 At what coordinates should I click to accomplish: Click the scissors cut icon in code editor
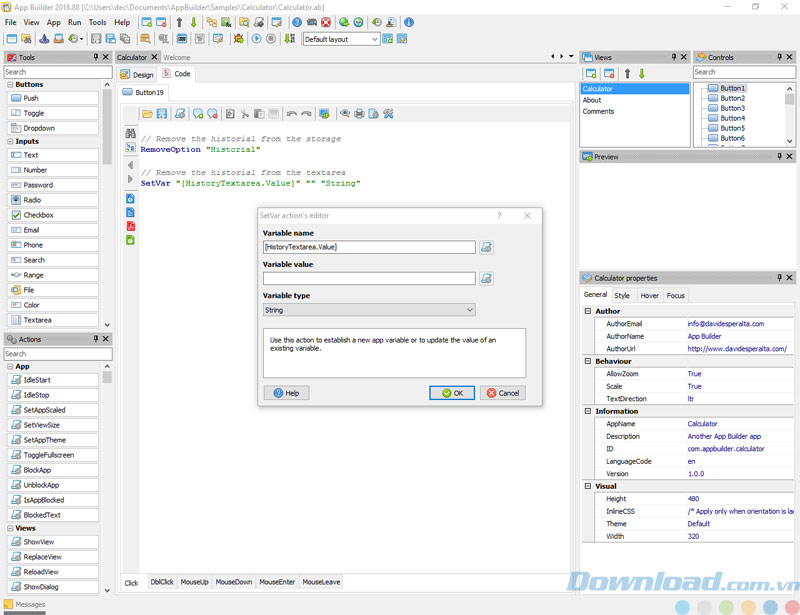tap(244, 114)
